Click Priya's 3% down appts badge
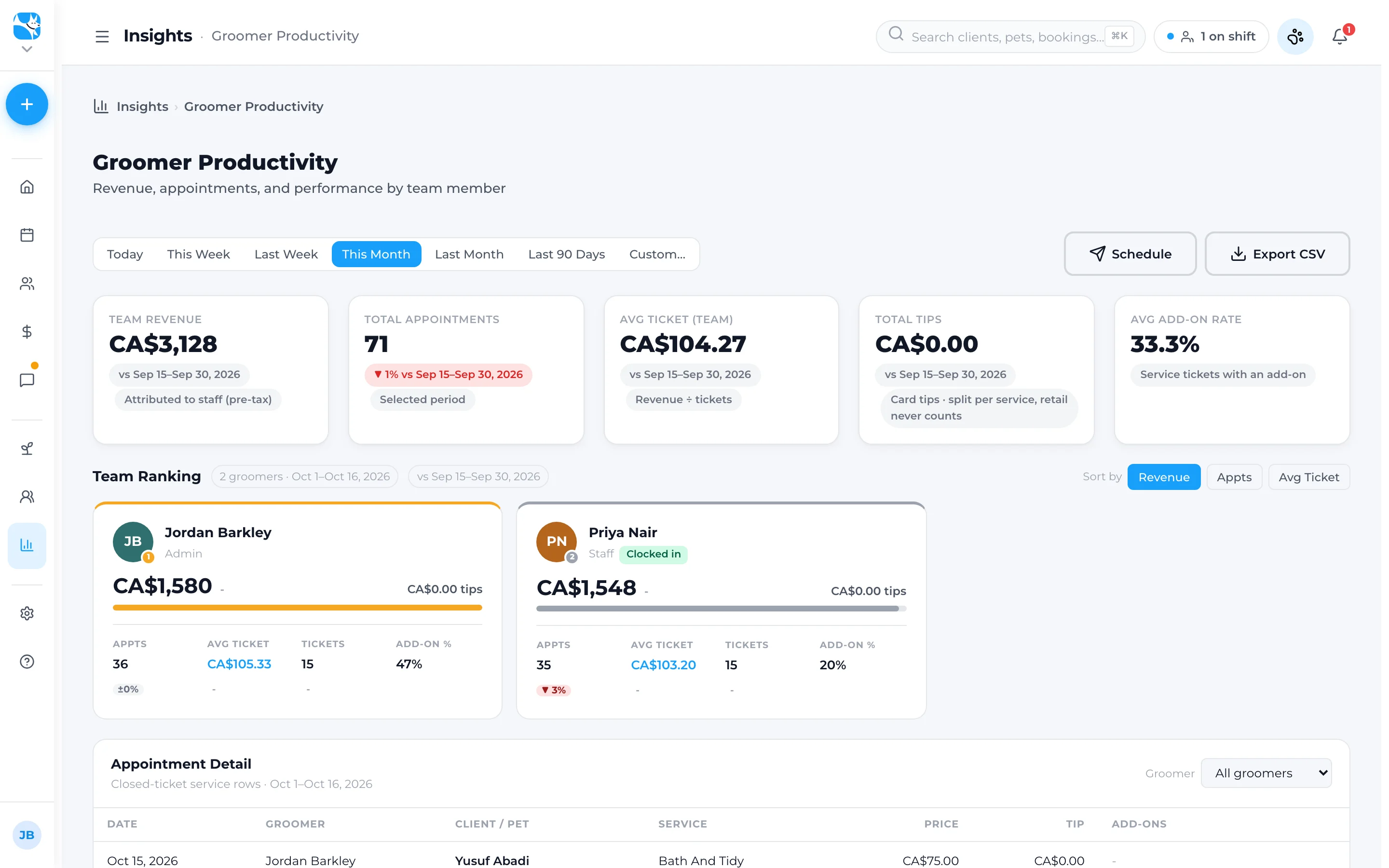Viewport: 1389px width, 868px height. coord(553,690)
